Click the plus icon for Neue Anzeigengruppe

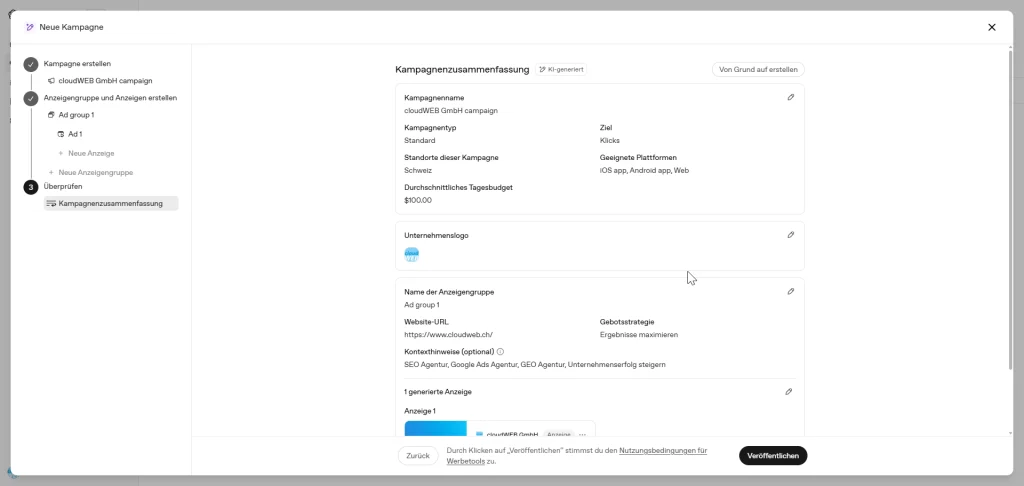click(51, 172)
